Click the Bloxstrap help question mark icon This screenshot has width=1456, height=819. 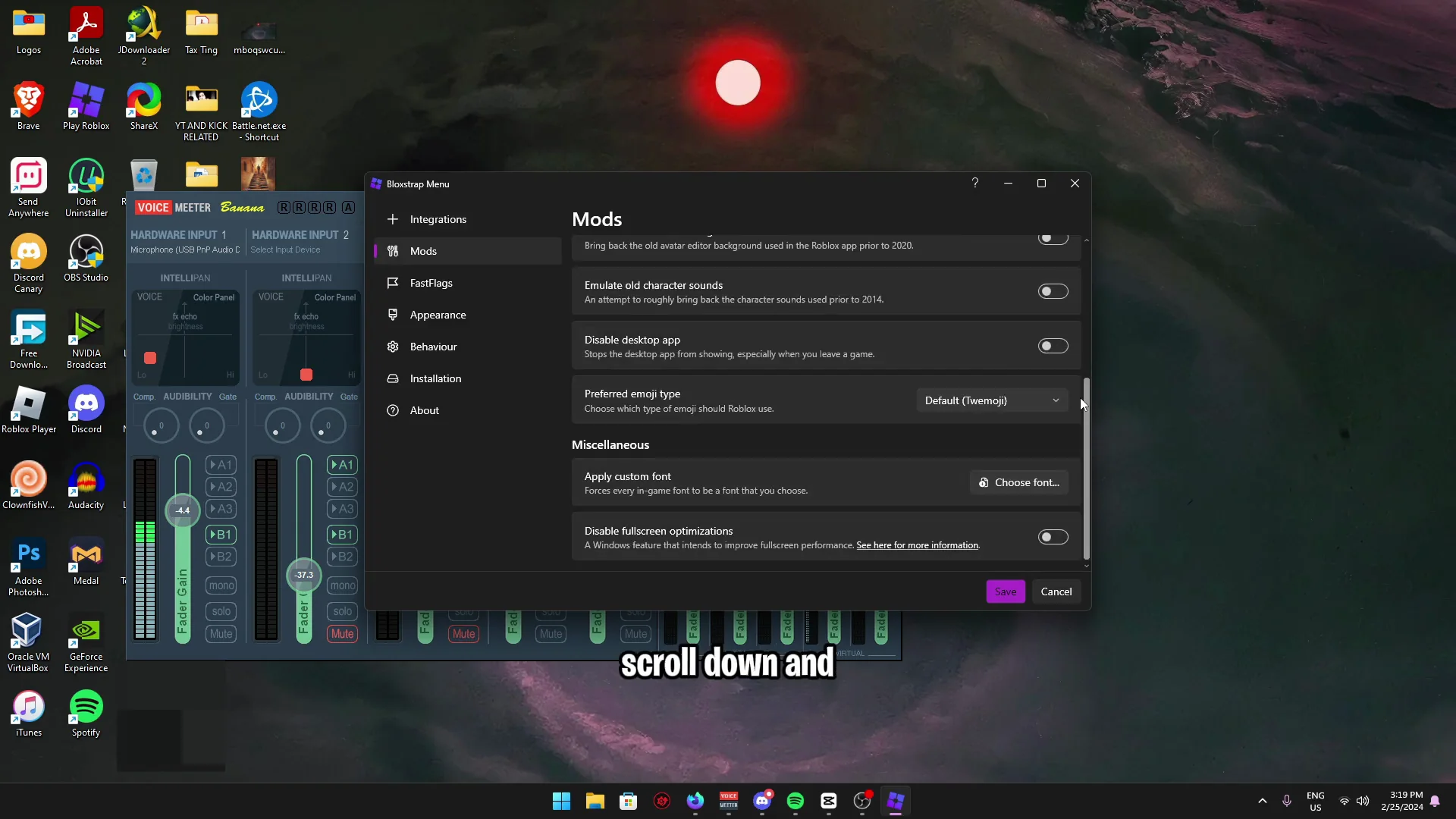click(x=974, y=183)
